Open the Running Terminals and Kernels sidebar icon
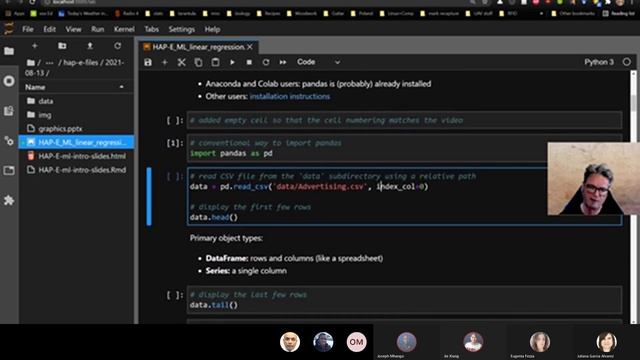Viewport: 640px width, 360px height. 9,81
